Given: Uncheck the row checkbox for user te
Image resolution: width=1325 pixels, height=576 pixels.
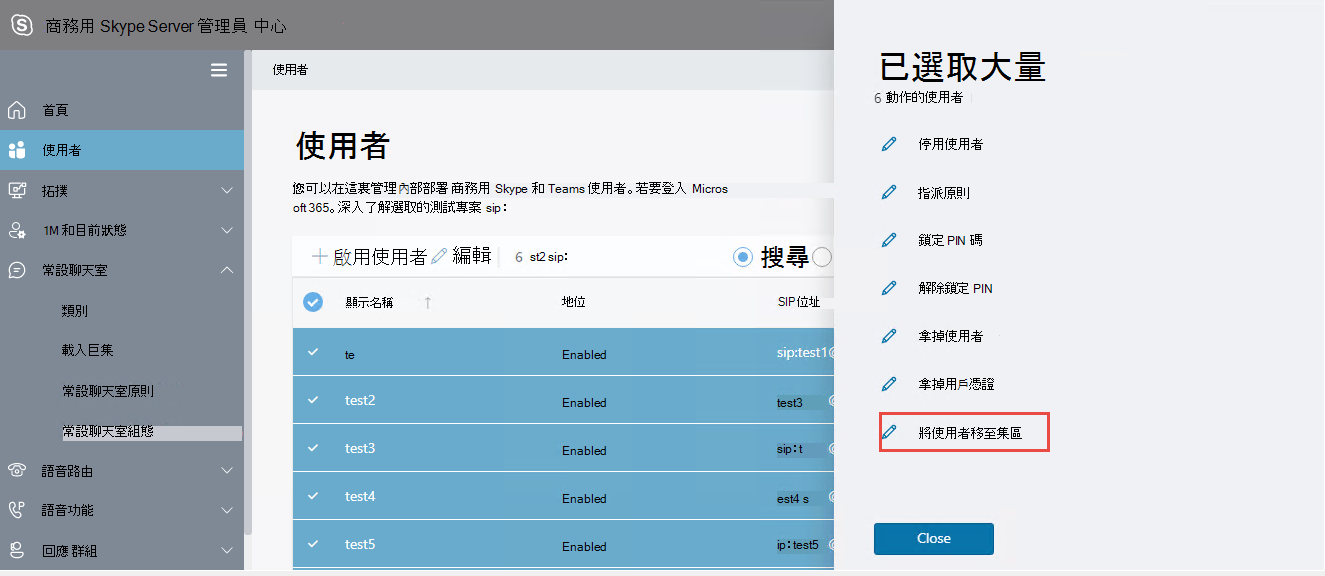Looking at the screenshot, I should (313, 353).
